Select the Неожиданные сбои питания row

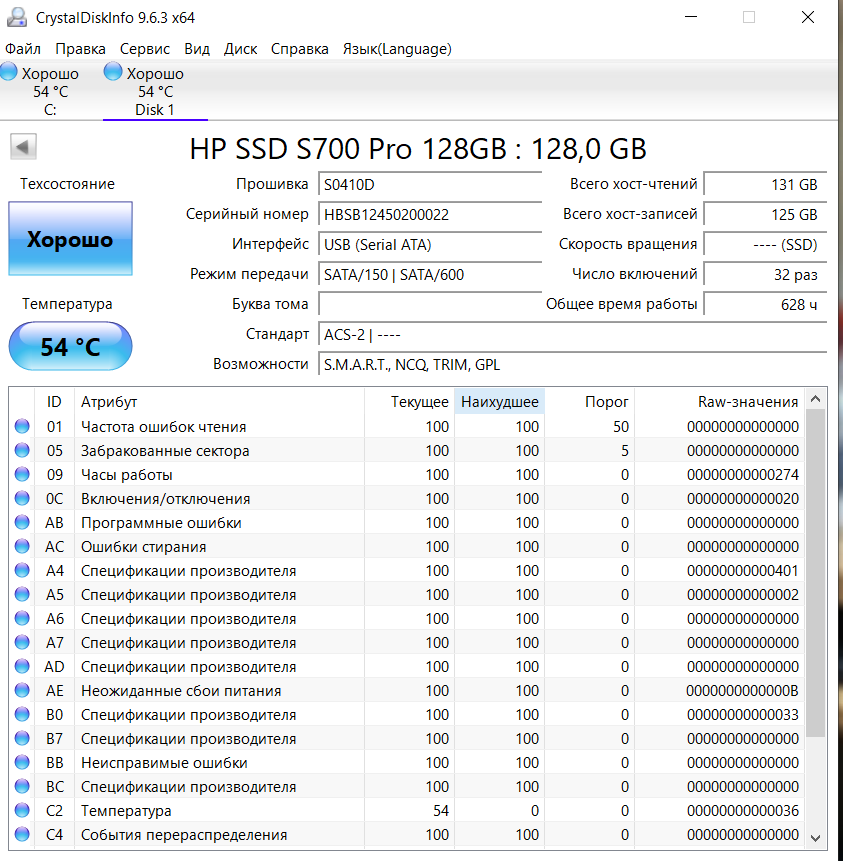coord(406,690)
